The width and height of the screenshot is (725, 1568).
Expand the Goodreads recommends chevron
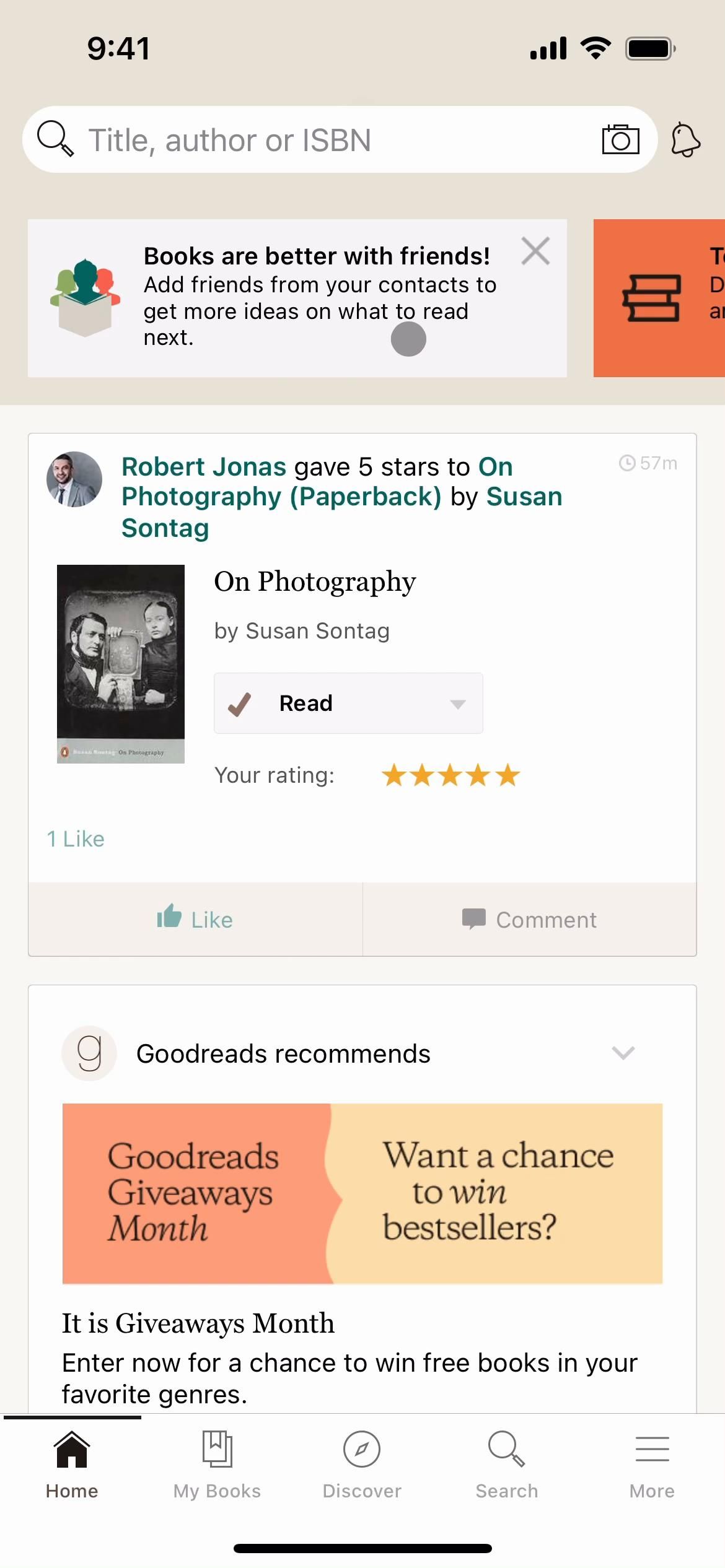click(623, 1053)
